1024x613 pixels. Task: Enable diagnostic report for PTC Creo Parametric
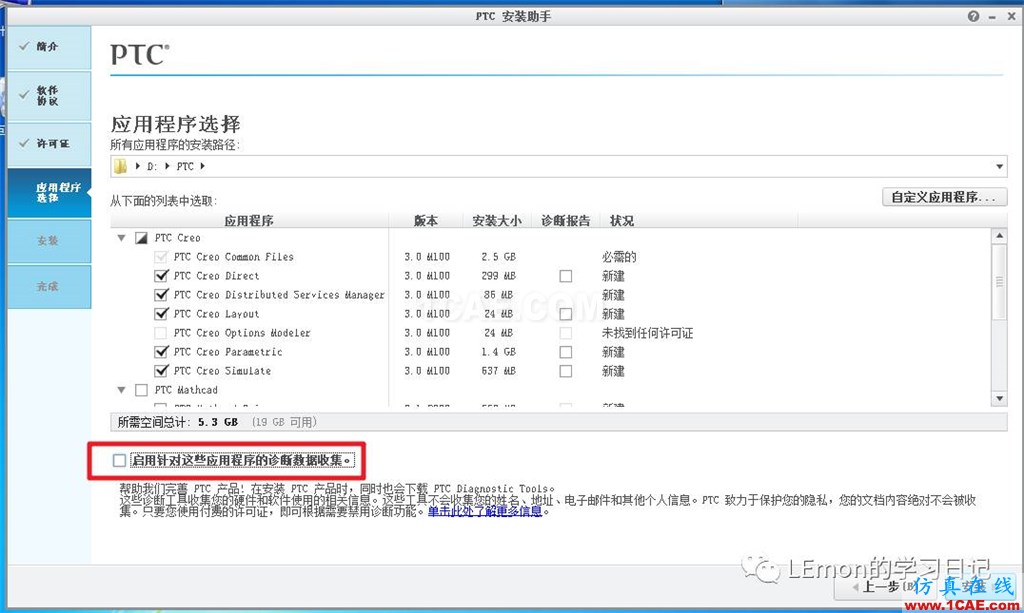566,352
